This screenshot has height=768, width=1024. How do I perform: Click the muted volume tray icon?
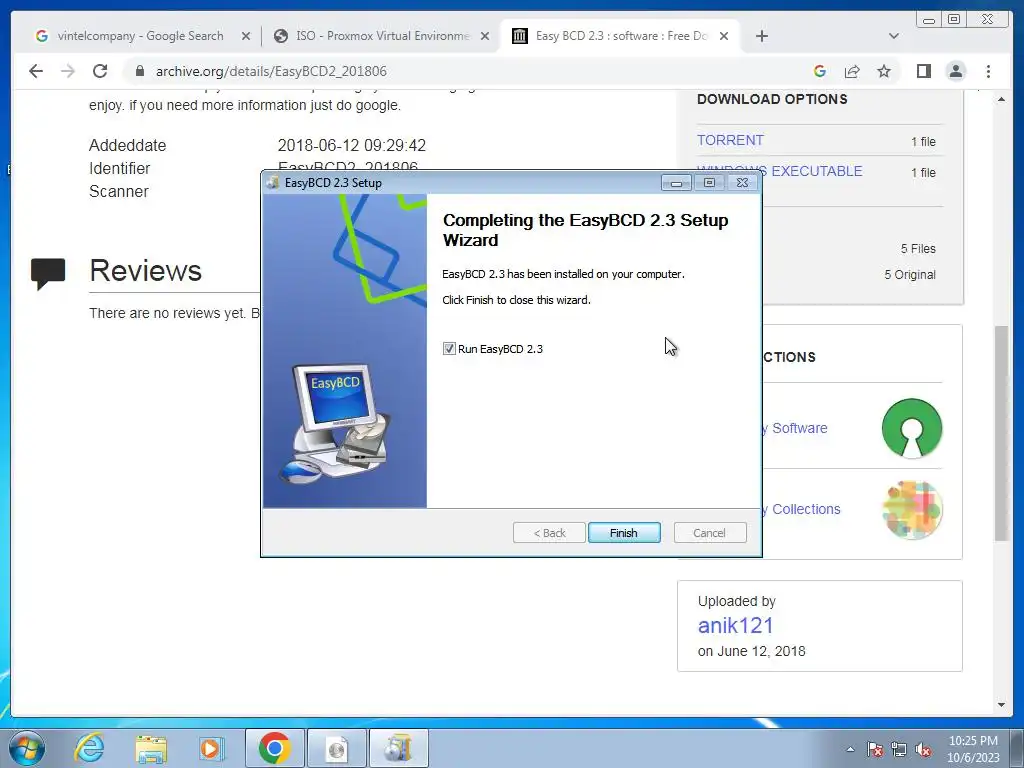pyautogui.click(x=923, y=749)
